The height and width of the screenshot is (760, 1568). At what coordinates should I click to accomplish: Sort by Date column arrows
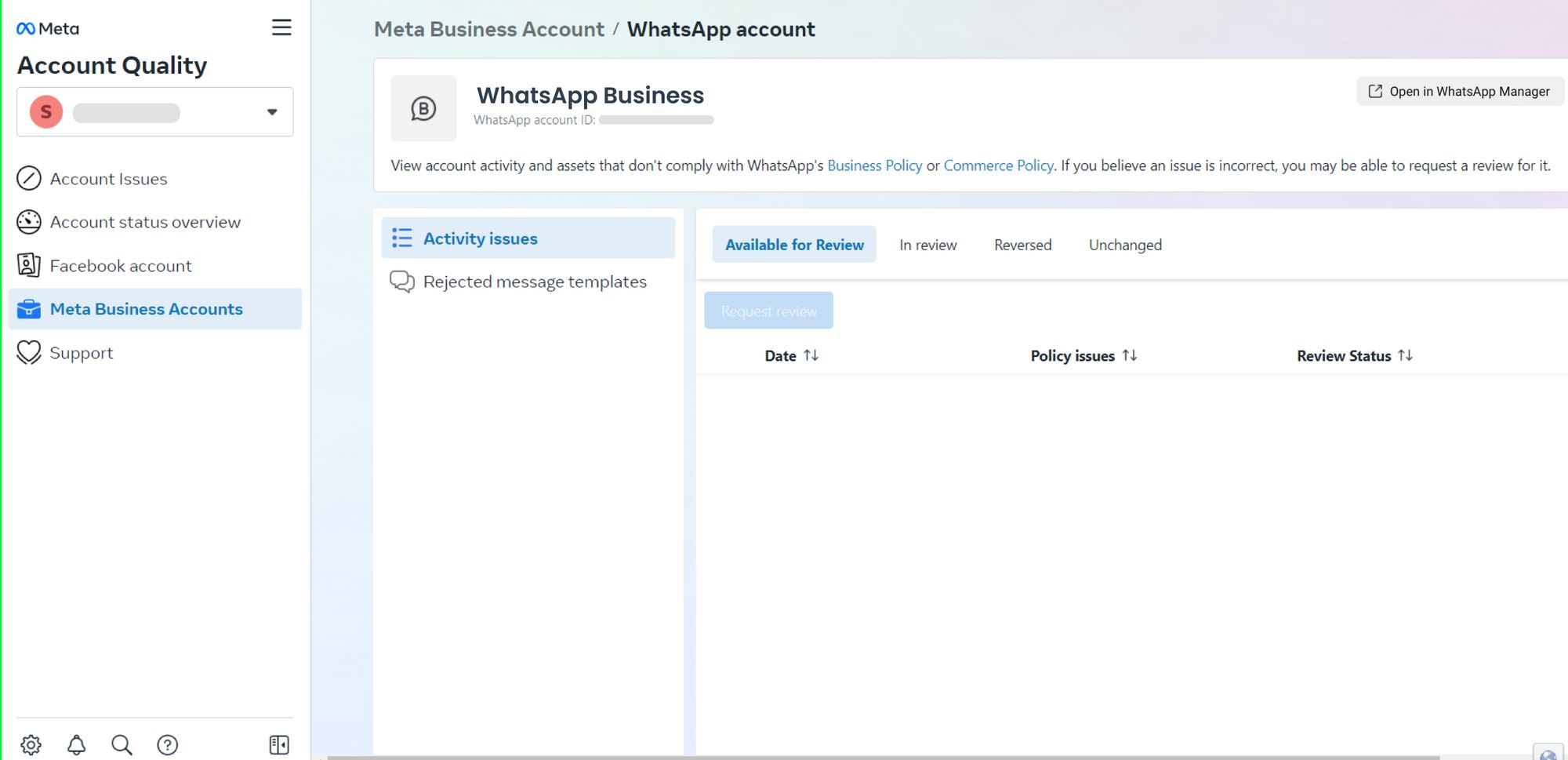pos(811,355)
